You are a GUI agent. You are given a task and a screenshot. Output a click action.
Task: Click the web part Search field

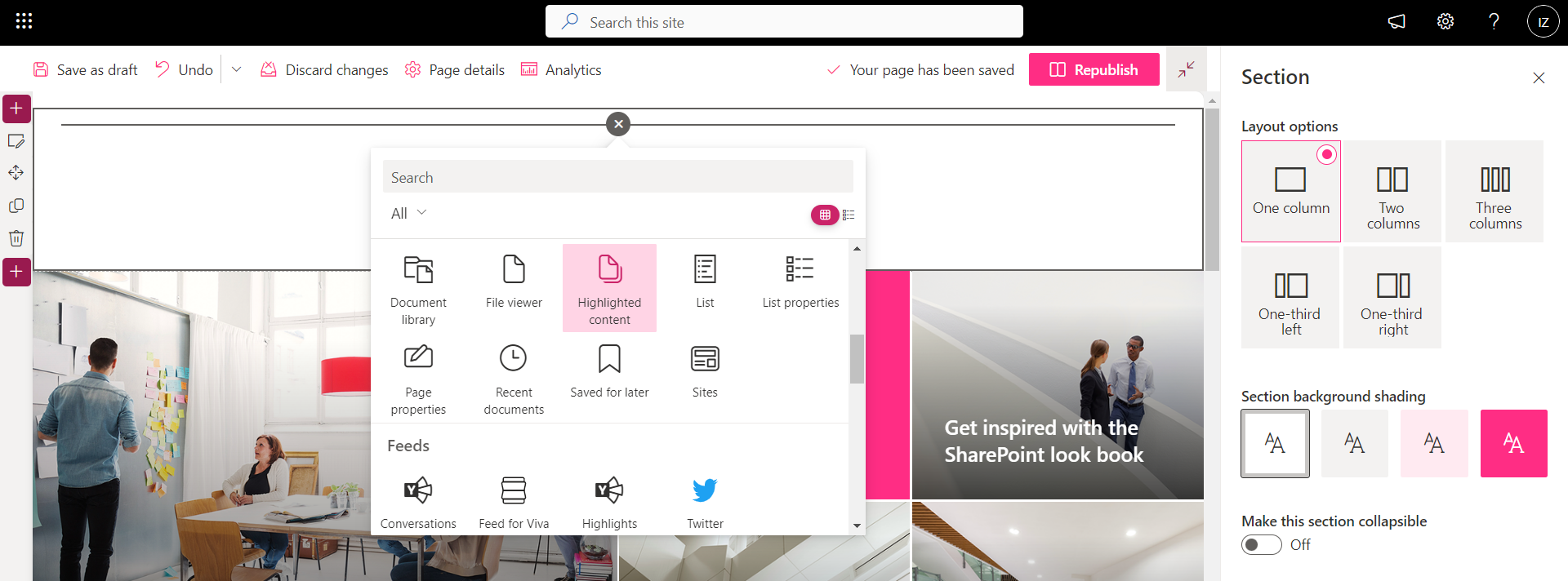pyautogui.click(x=617, y=177)
